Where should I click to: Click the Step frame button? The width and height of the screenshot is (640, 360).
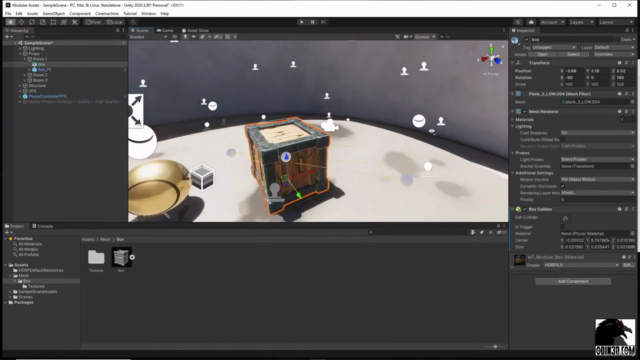323,22
